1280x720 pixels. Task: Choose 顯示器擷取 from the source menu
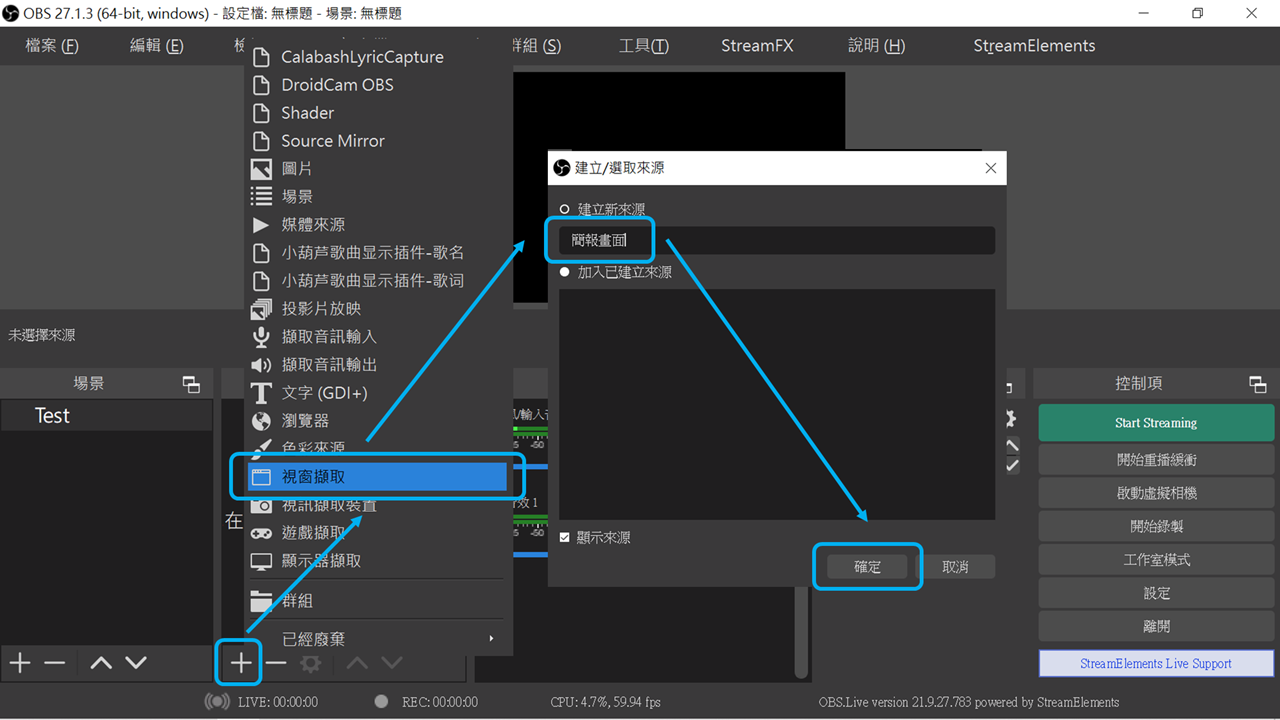coord(378,561)
